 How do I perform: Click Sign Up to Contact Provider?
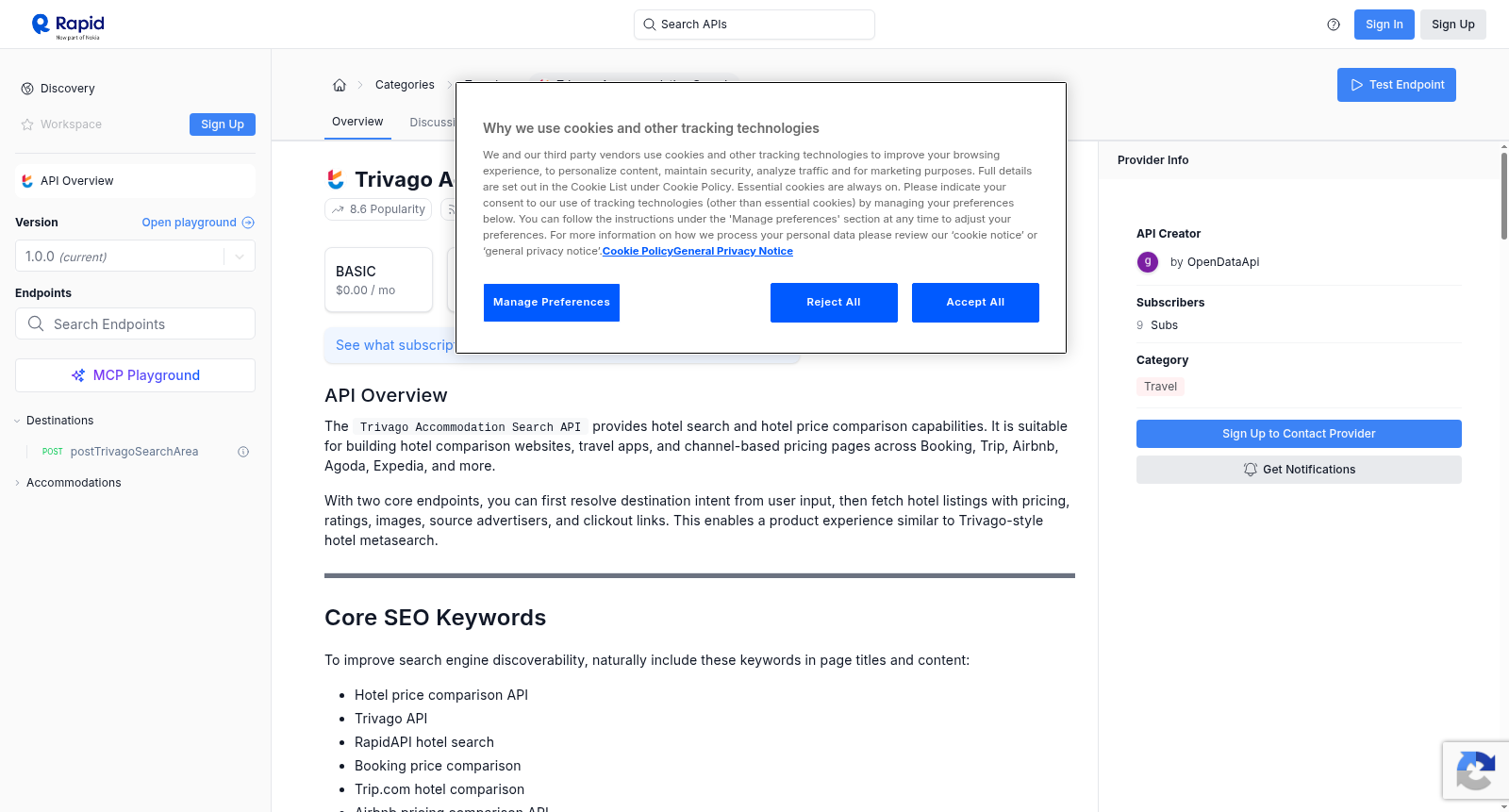(x=1299, y=434)
